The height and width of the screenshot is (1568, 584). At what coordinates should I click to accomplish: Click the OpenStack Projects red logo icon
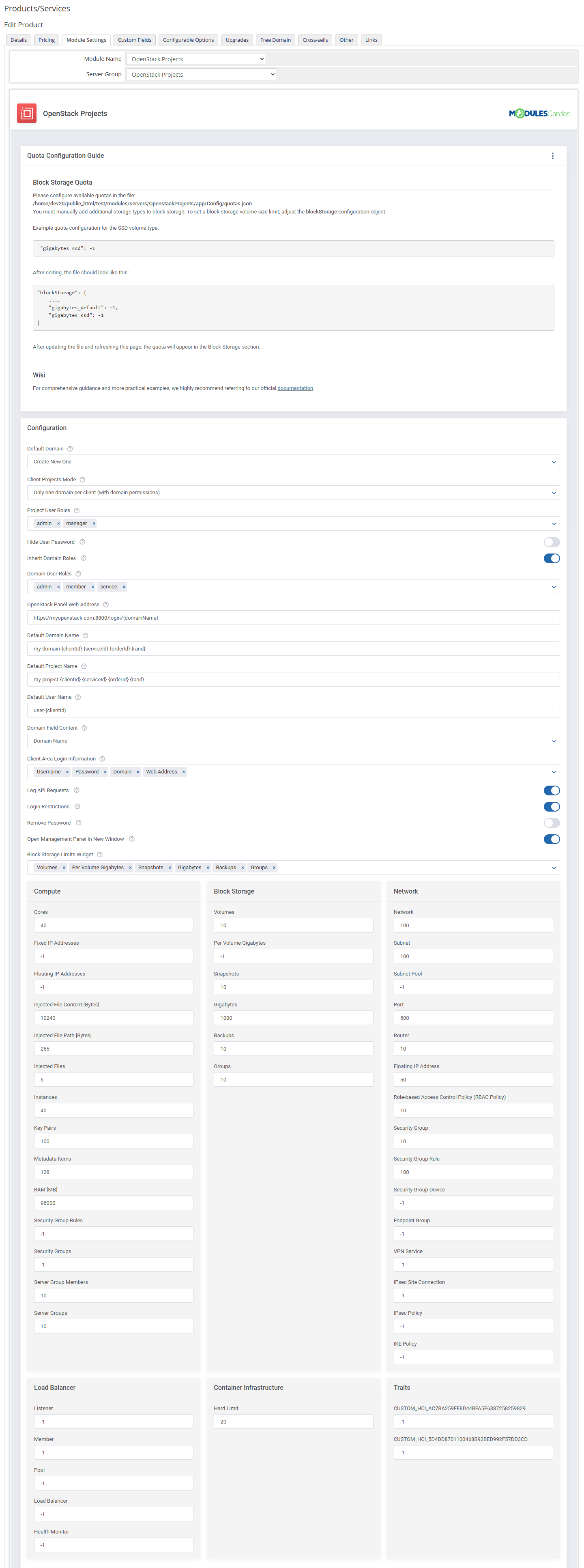pos(27,113)
